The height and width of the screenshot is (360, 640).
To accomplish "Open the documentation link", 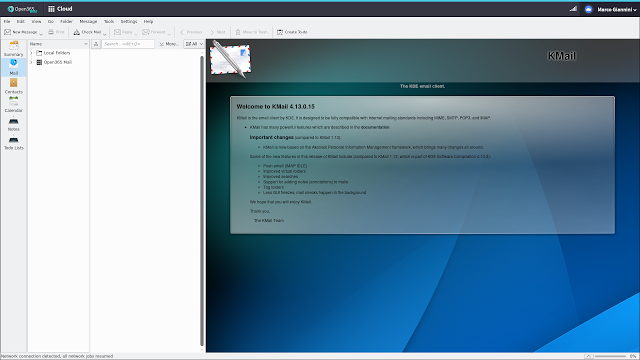I will click(375, 127).
